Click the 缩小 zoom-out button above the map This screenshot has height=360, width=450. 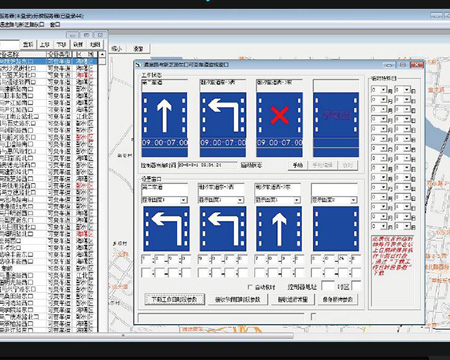(117, 49)
